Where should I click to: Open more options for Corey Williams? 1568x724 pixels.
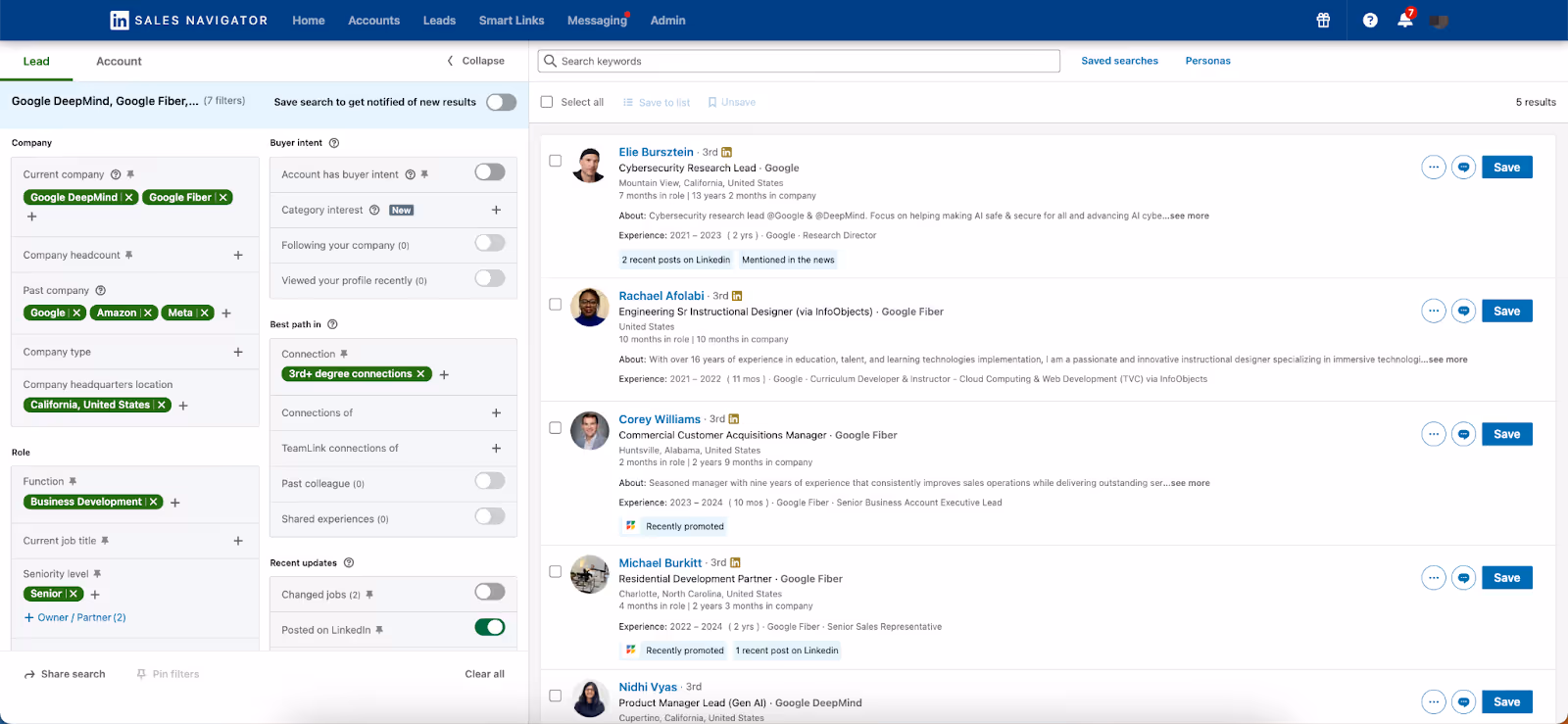(1434, 434)
